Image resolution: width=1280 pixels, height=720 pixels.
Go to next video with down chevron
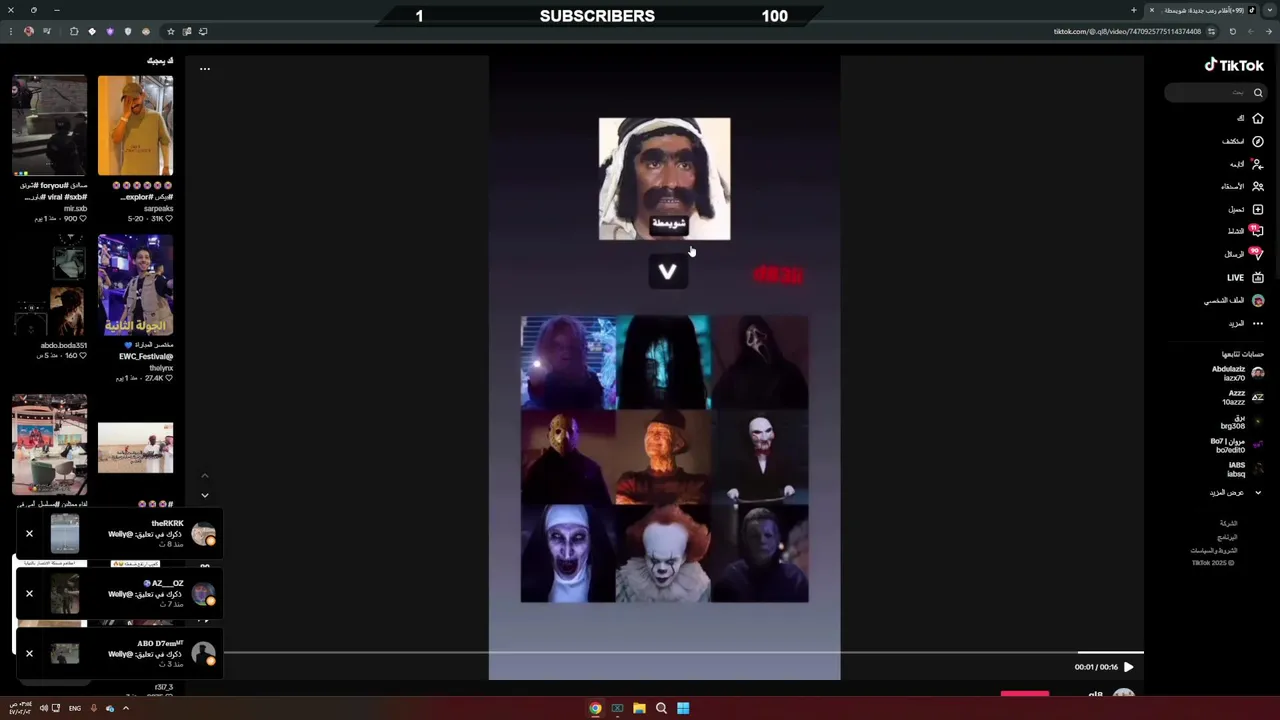click(205, 495)
